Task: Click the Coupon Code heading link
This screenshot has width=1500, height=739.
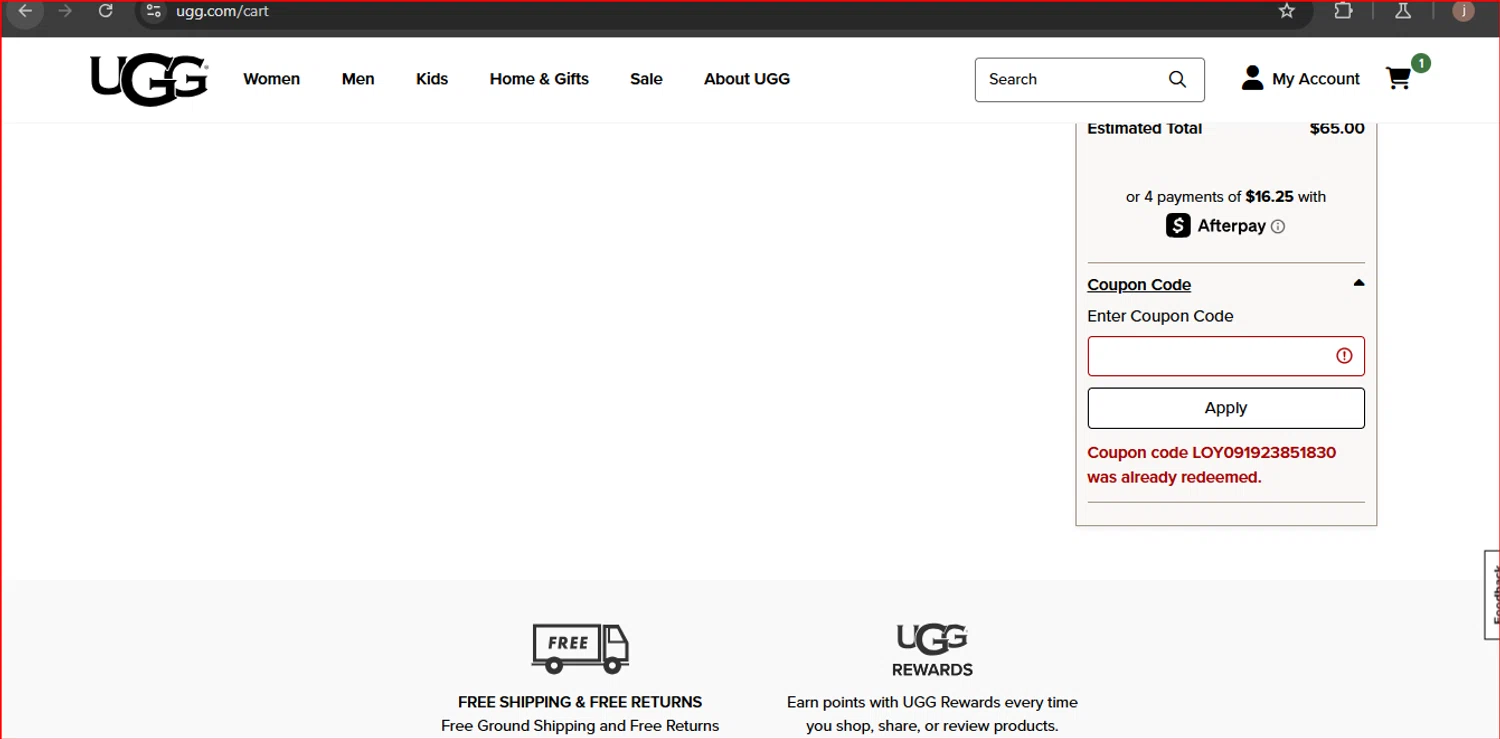Action: (x=1139, y=285)
